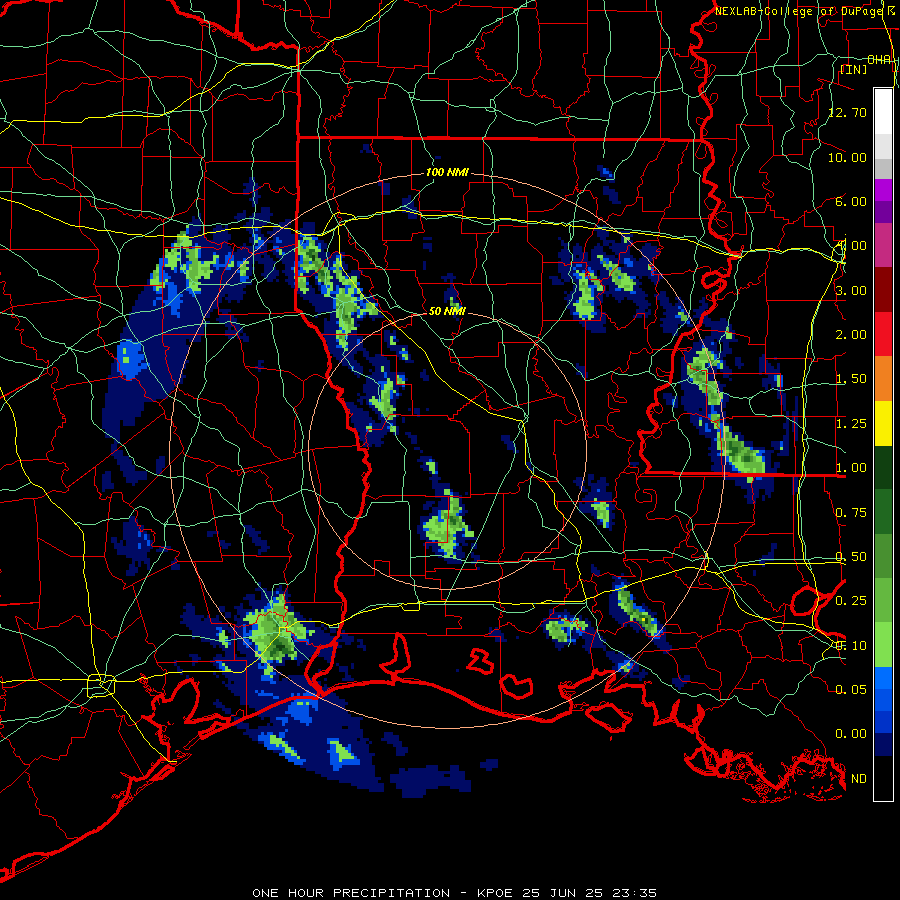Click the 100 NMI range ring label

tap(447, 172)
